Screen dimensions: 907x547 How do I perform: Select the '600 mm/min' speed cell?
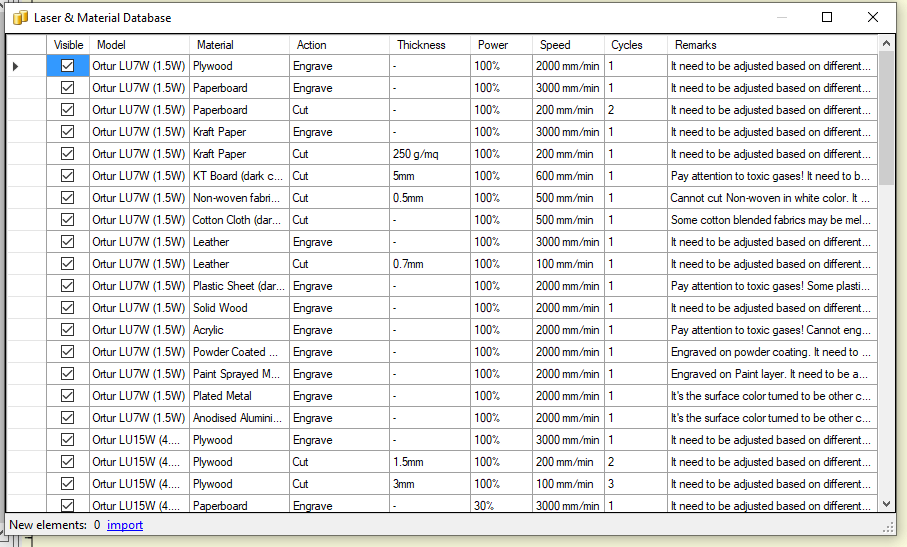pyautogui.click(x=569, y=176)
